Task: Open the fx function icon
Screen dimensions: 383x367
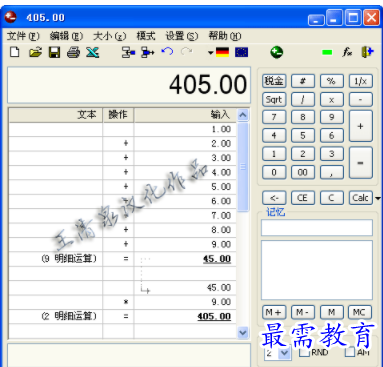Action: click(x=347, y=52)
